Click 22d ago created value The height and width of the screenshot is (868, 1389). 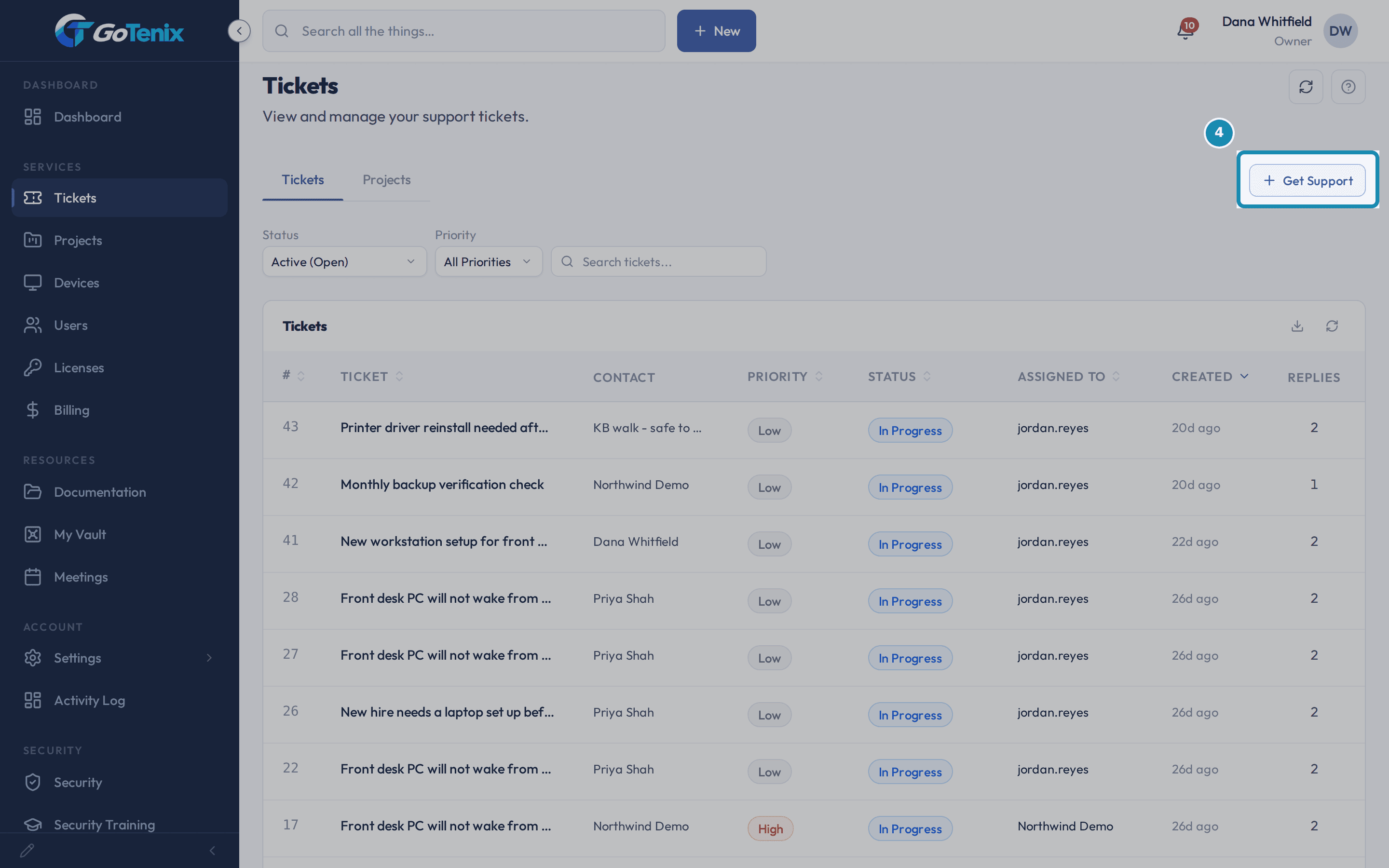[1195, 542]
